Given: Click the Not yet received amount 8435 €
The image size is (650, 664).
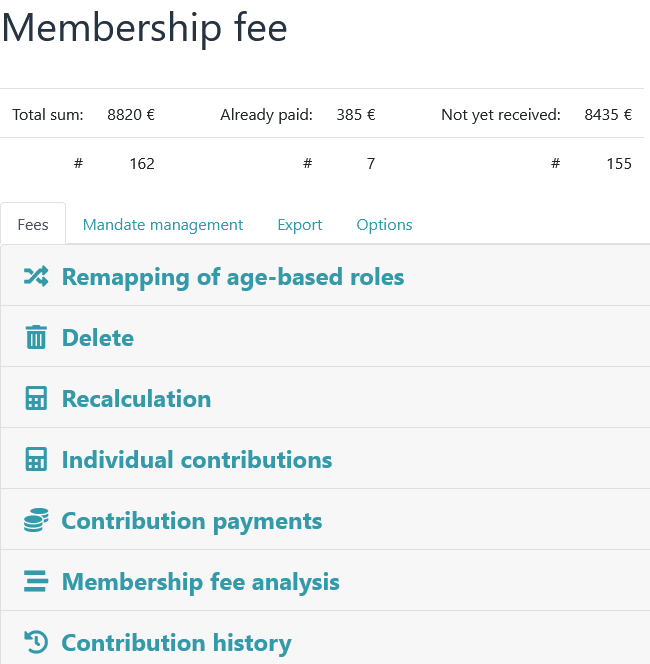Looking at the screenshot, I should click(608, 115).
